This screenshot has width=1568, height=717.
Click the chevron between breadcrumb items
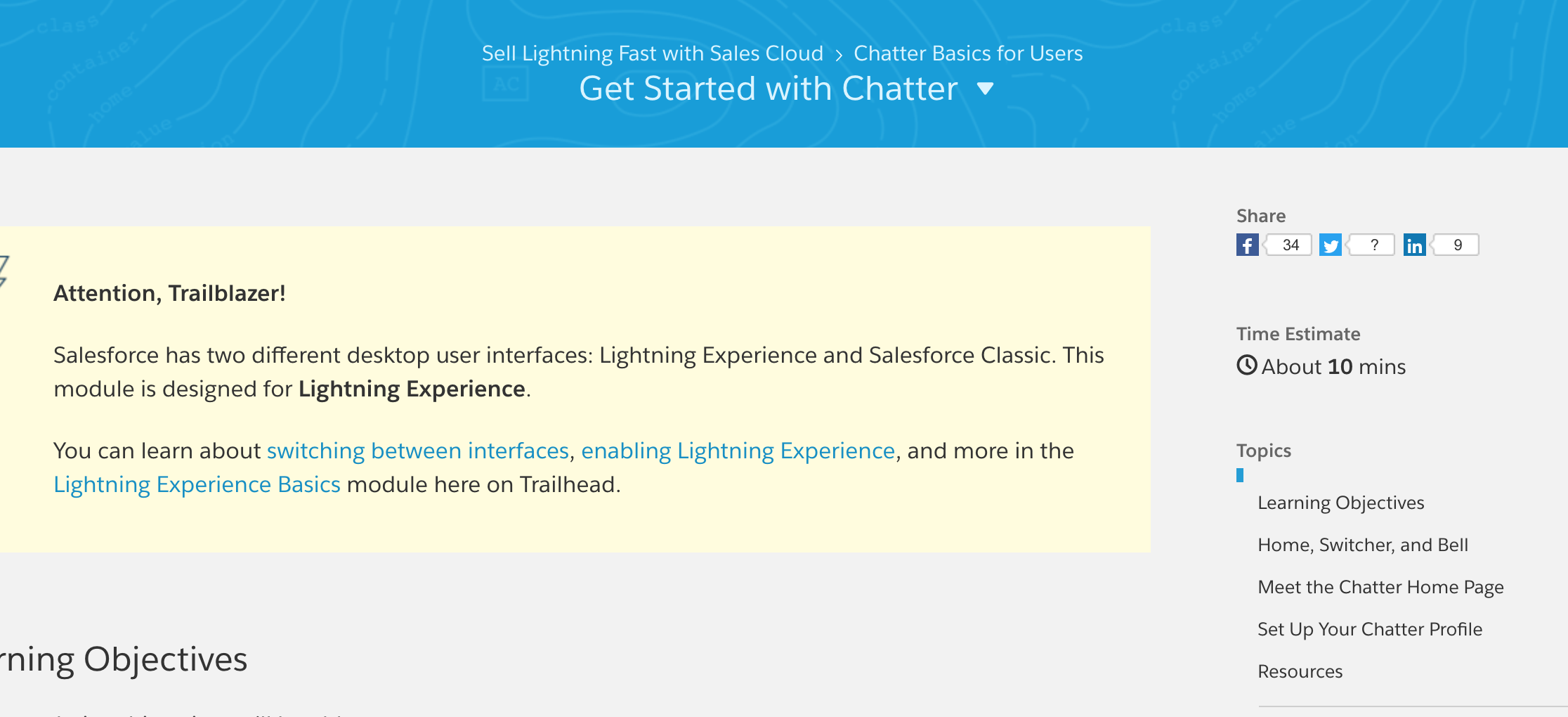(838, 53)
